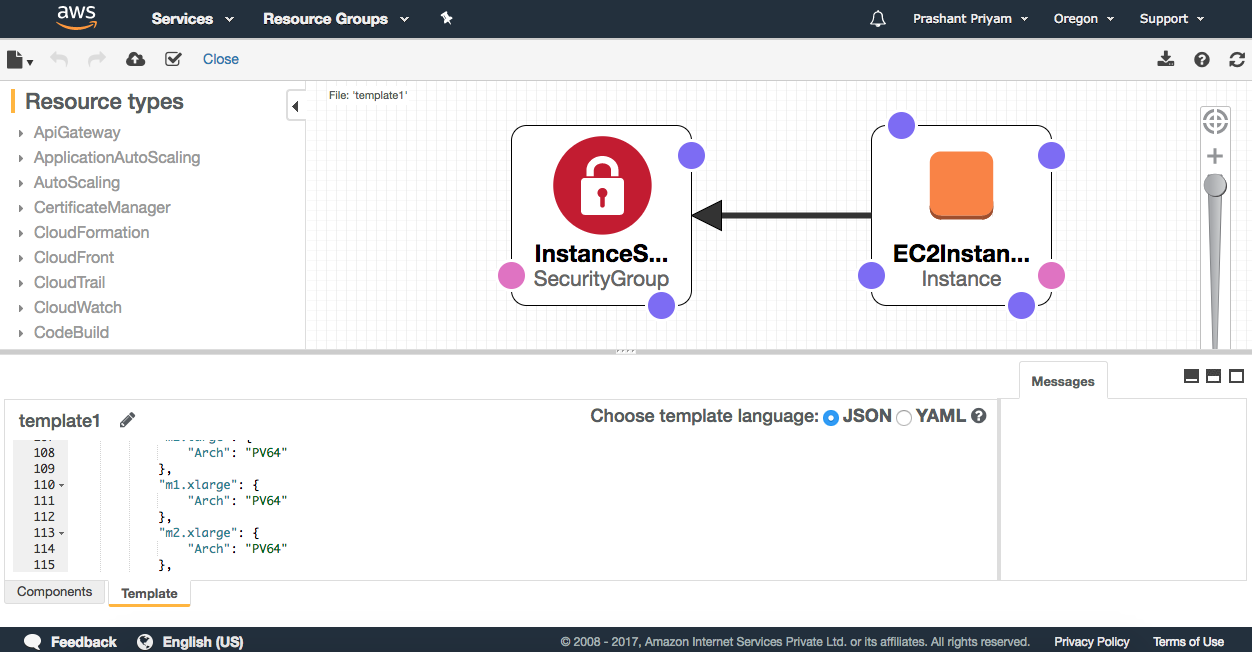Click the "m1.xlarge" key in the editor
This screenshot has height=652, width=1252.
click(198, 485)
